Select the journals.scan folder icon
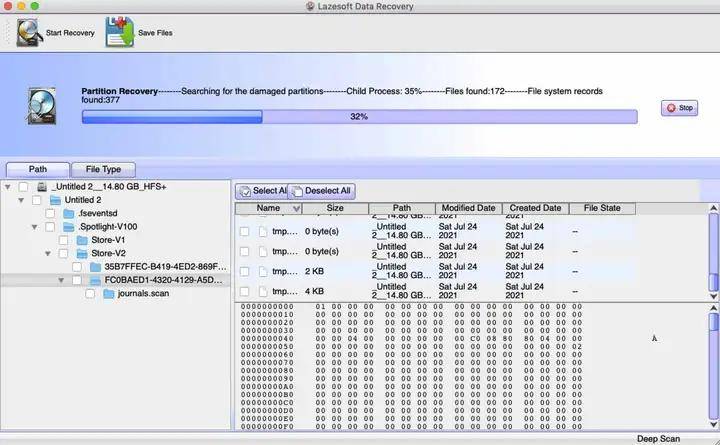This screenshot has height=445, width=720. 109,293
